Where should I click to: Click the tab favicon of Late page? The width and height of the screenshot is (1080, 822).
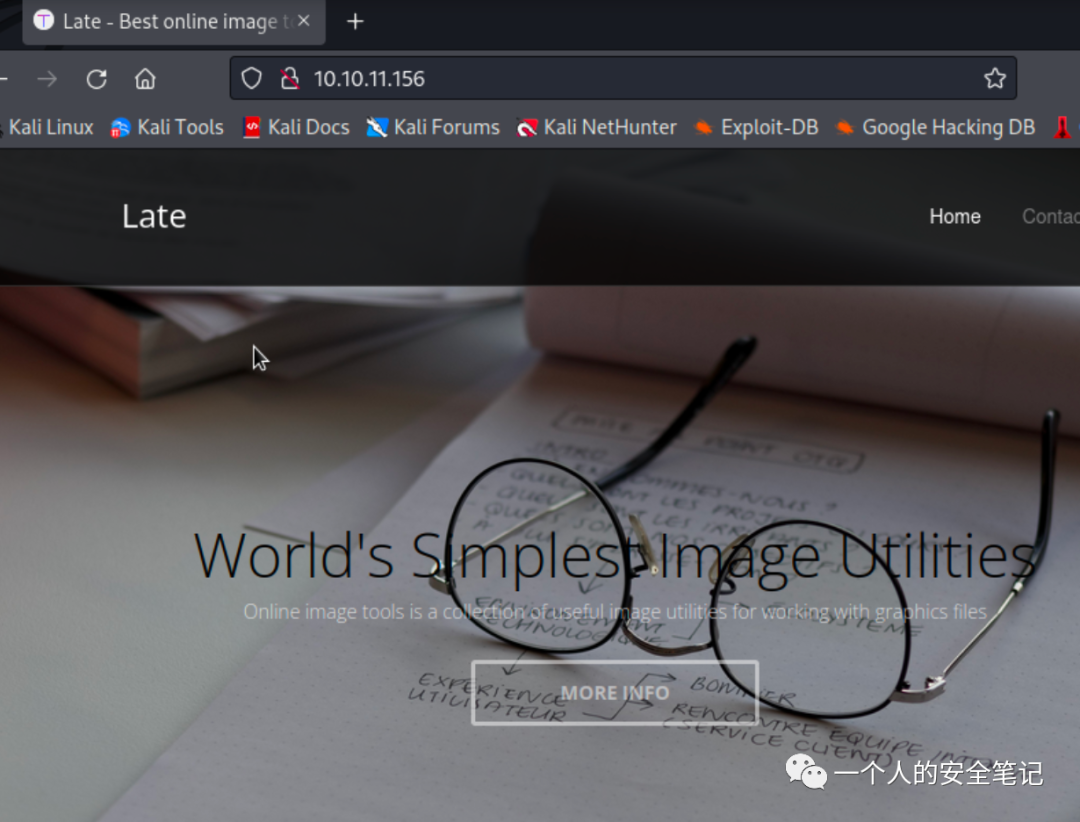pyautogui.click(x=43, y=21)
